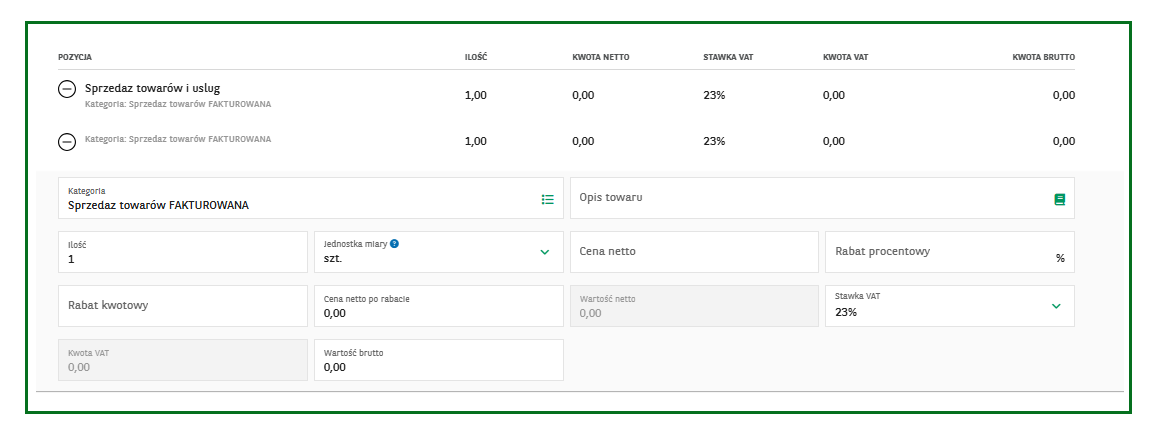Click the KWOTA BRUTTO column header
Viewport: 1152px width, 437px height.
coord(1043,57)
